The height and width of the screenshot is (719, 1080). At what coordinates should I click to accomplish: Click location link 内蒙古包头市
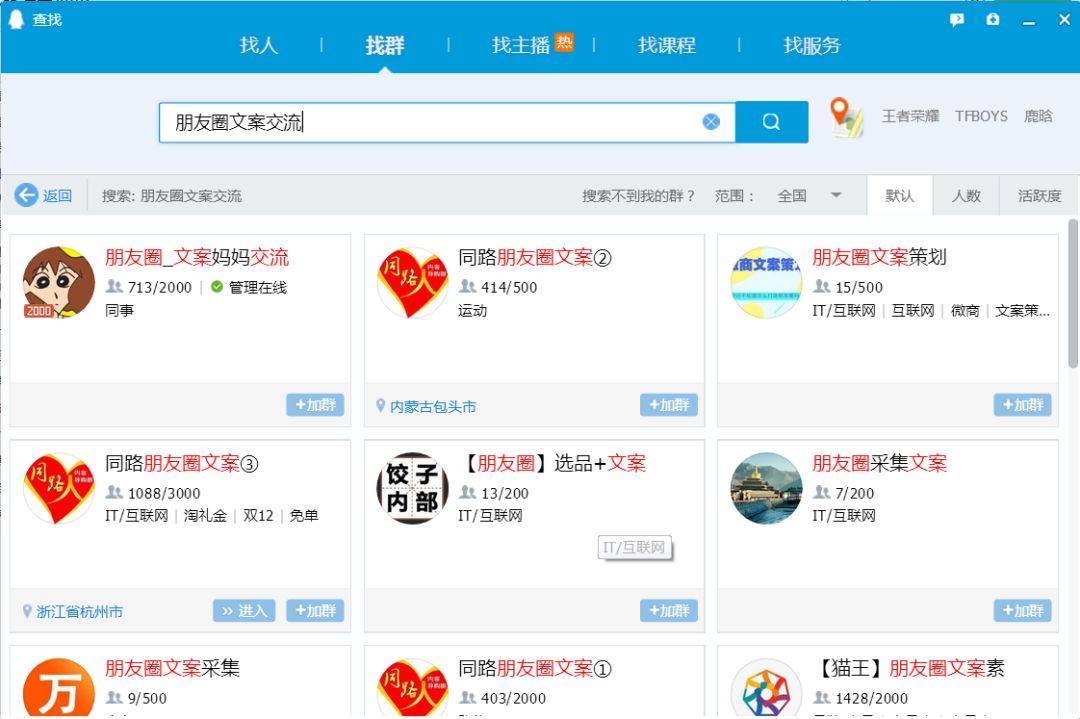(x=433, y=406)
